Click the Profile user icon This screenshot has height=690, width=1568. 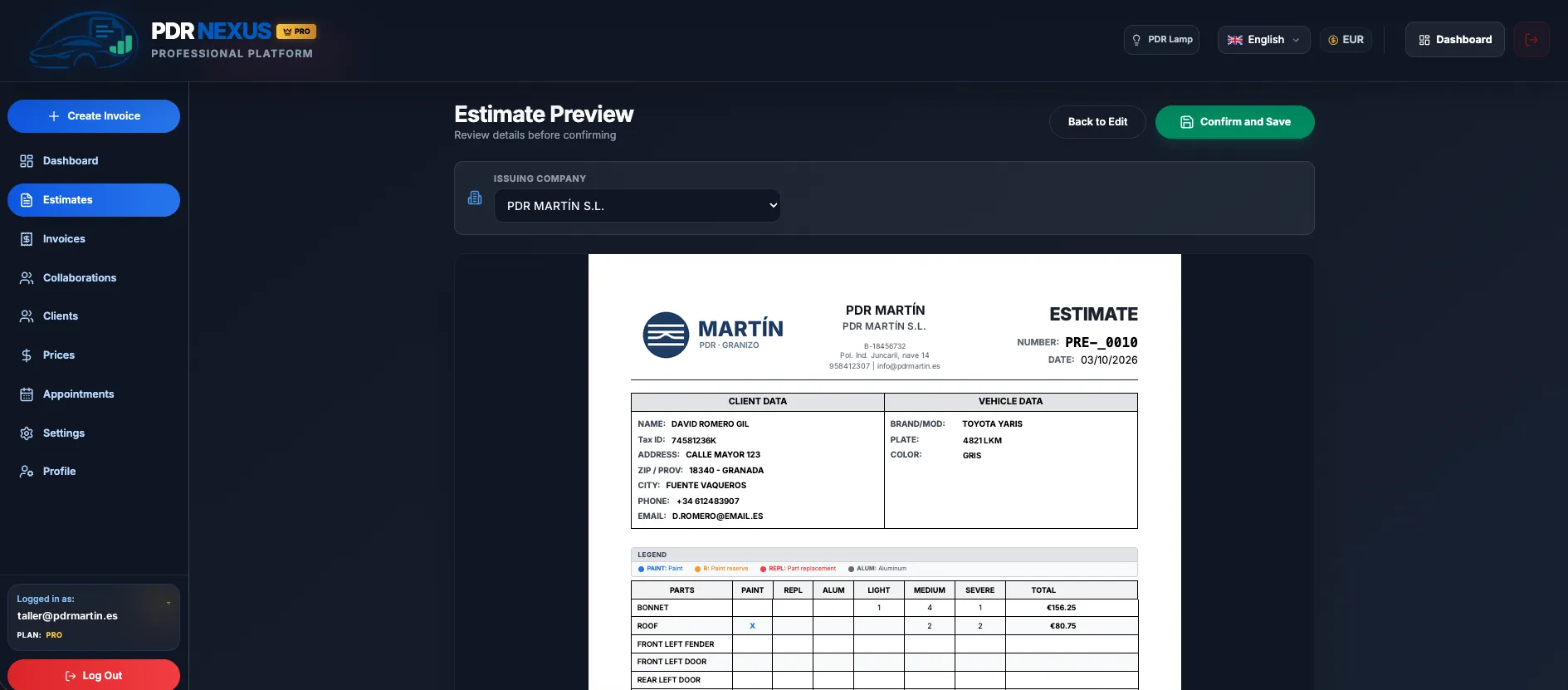coord(27,472)
